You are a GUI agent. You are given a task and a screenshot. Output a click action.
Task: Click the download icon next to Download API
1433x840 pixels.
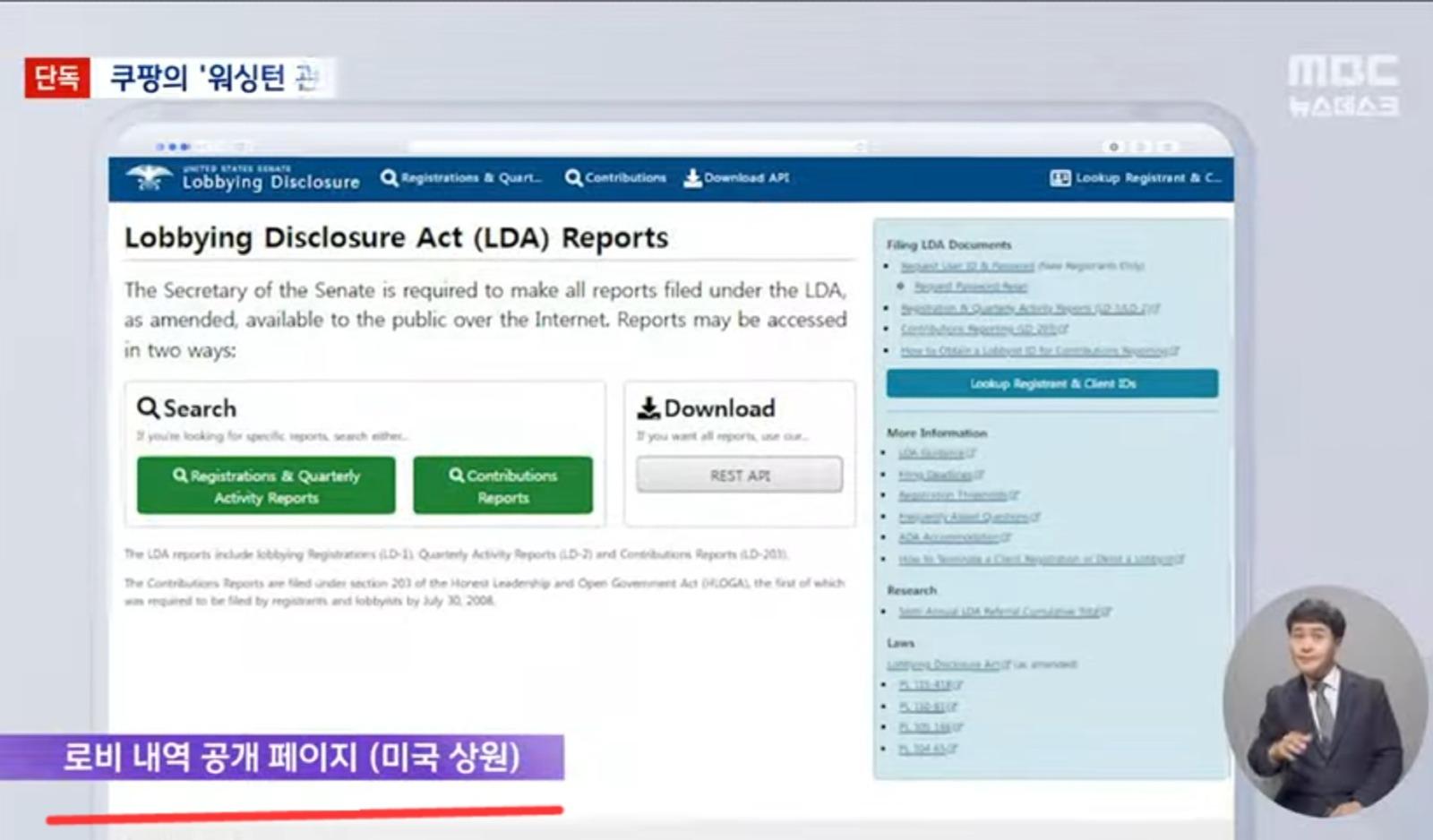tap(691, 177)
